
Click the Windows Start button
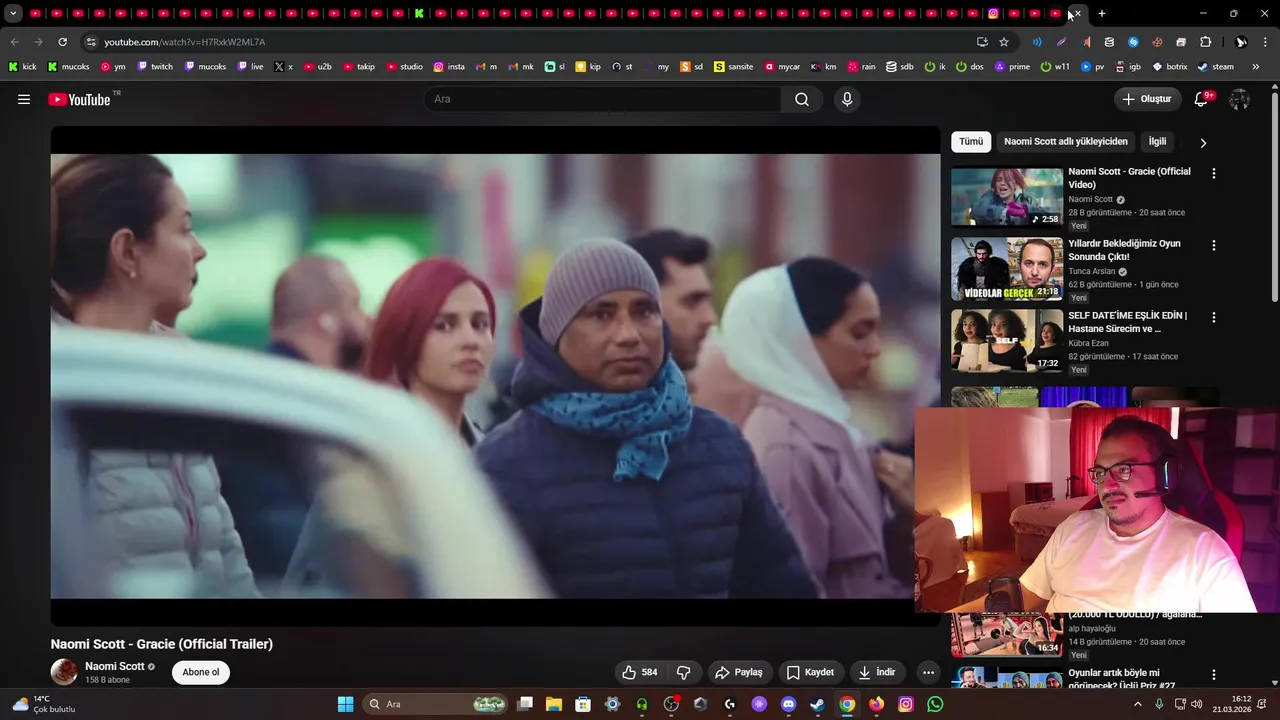345,704
